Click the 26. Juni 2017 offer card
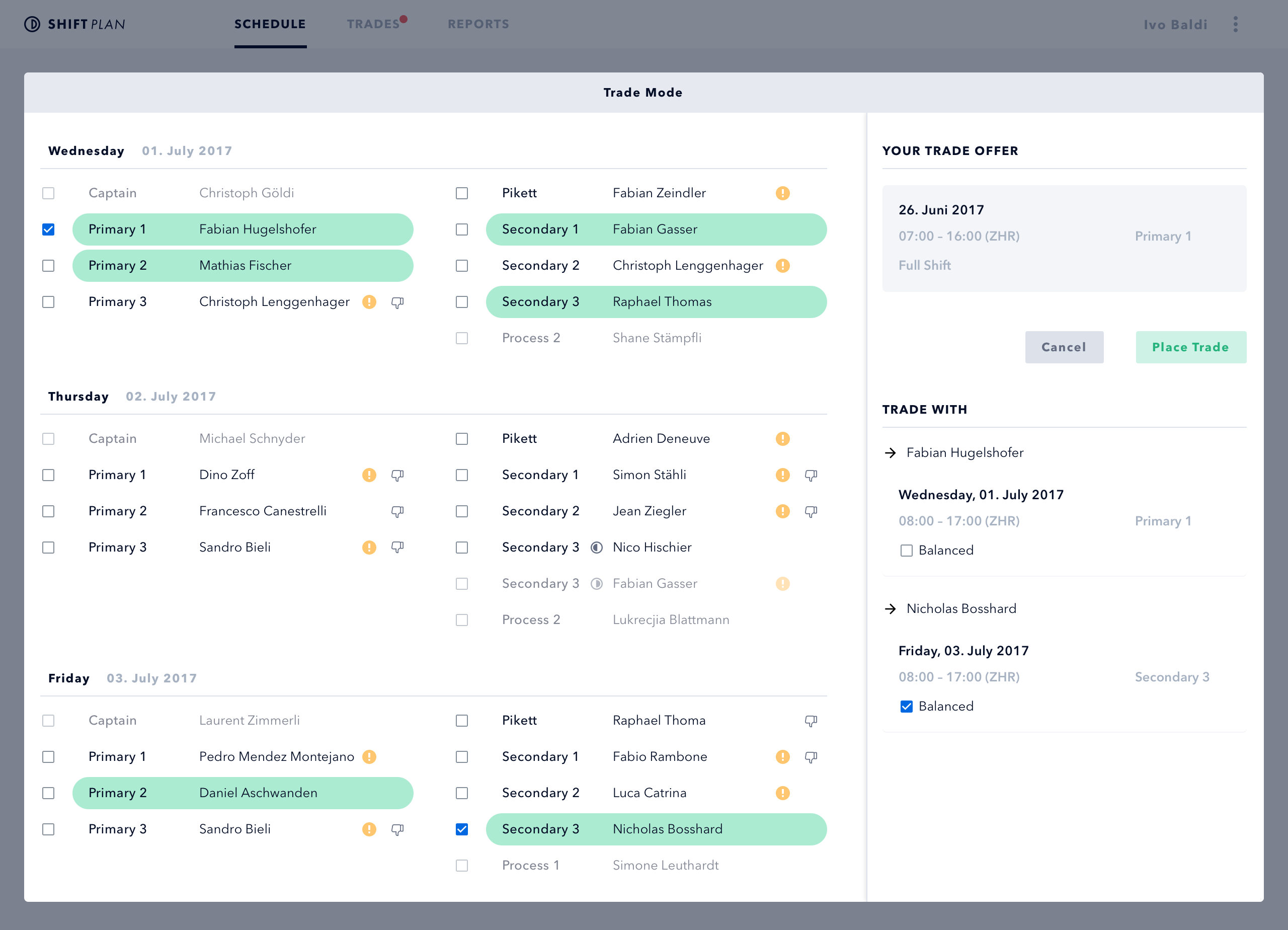Image resolution: width=1288 pixels, height=930 pixels. 1064,238
